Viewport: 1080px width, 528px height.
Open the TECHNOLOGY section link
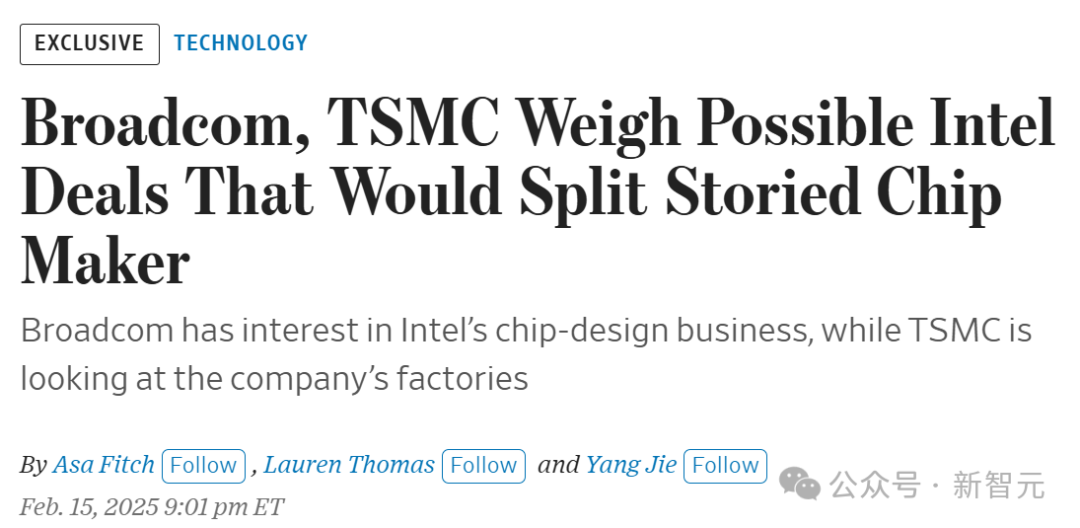tap(240, 43)
